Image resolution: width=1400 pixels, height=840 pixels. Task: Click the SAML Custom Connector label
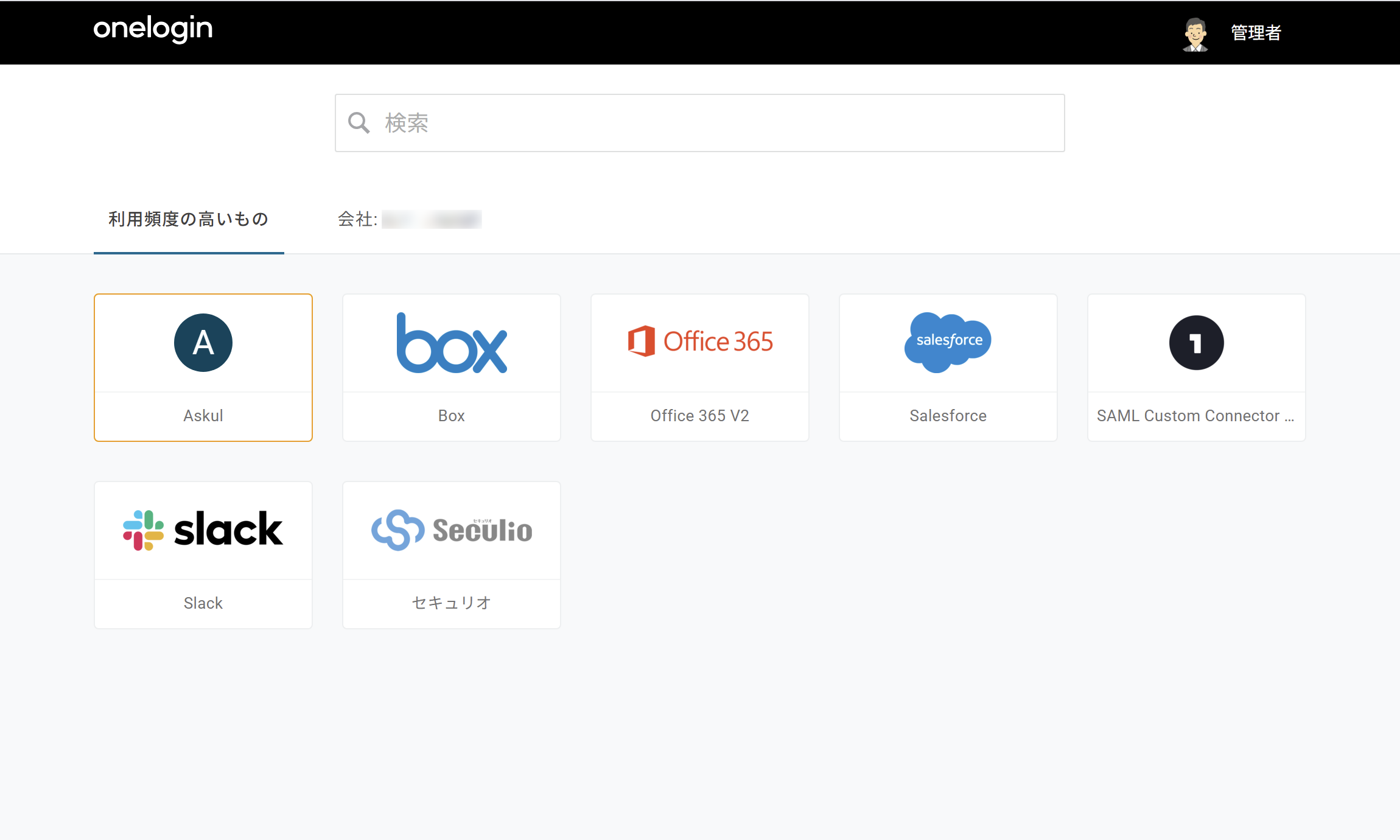[1195, 416]
